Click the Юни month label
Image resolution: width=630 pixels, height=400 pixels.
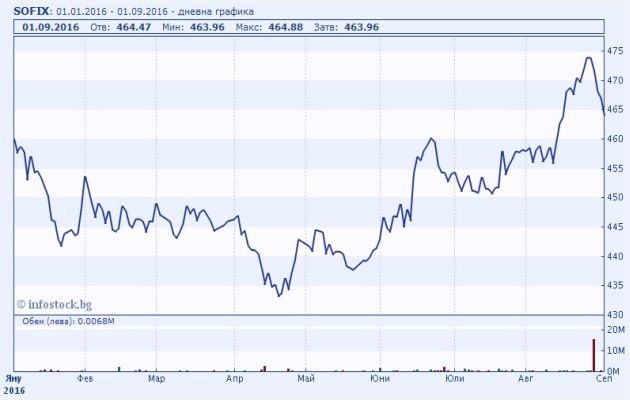pos(380,379)
